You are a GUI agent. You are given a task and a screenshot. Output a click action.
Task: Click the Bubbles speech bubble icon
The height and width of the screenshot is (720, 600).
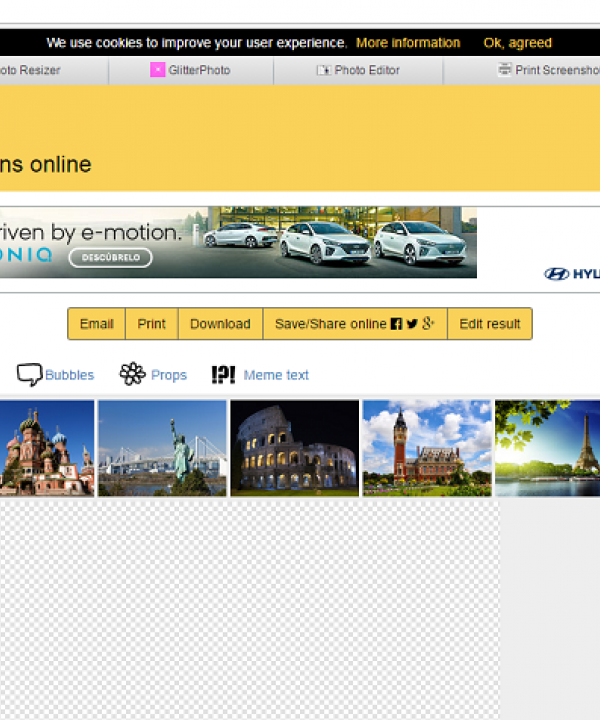click(29, 375)
